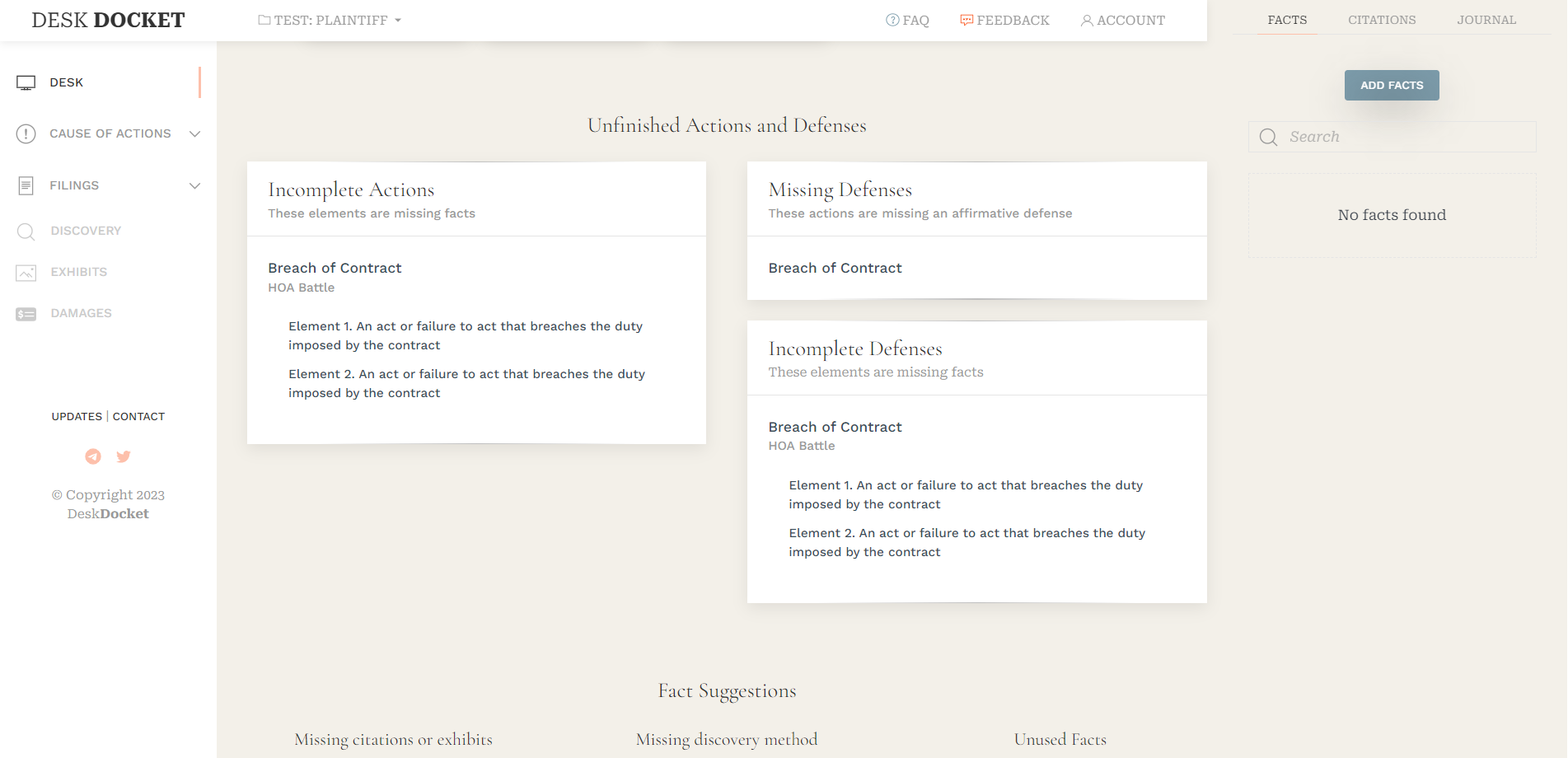Click the Feedback speech bubble icon
Image resolution: width=1568 pixels, height=758 pixels.
[x=967, y=20]
